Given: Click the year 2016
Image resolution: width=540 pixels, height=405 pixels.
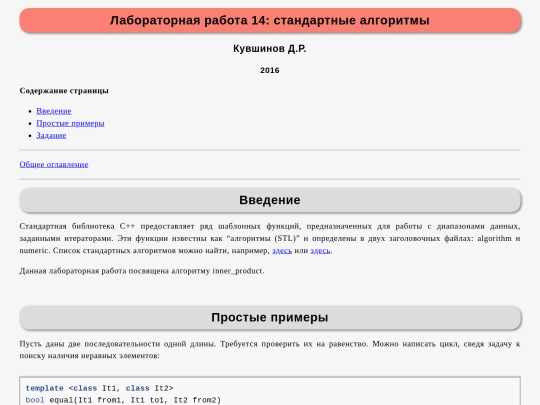Looking at the screenshot, I should point(270,70).
